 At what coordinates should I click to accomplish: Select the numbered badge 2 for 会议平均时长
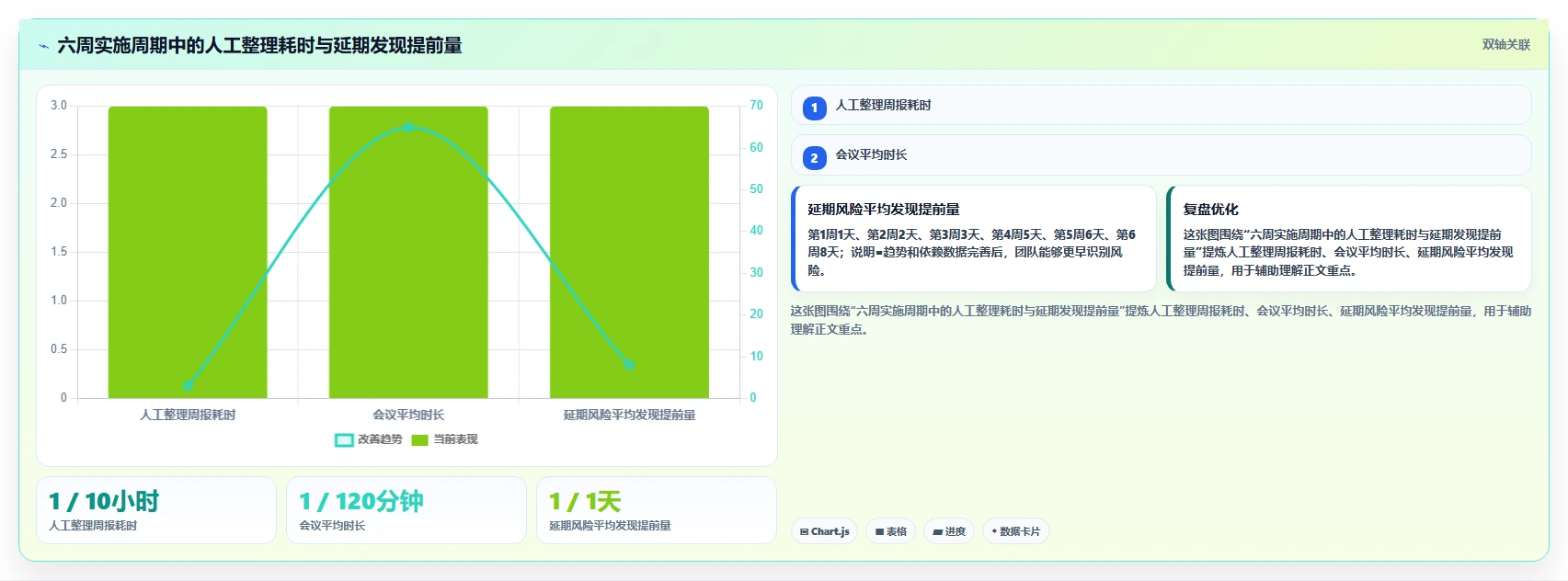[814, 157]
